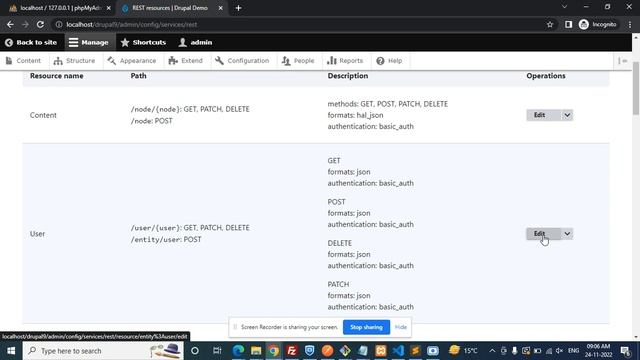Open Task View on the taskbar
The width and height of the screenshot is (640, 360).
(217, 351)
